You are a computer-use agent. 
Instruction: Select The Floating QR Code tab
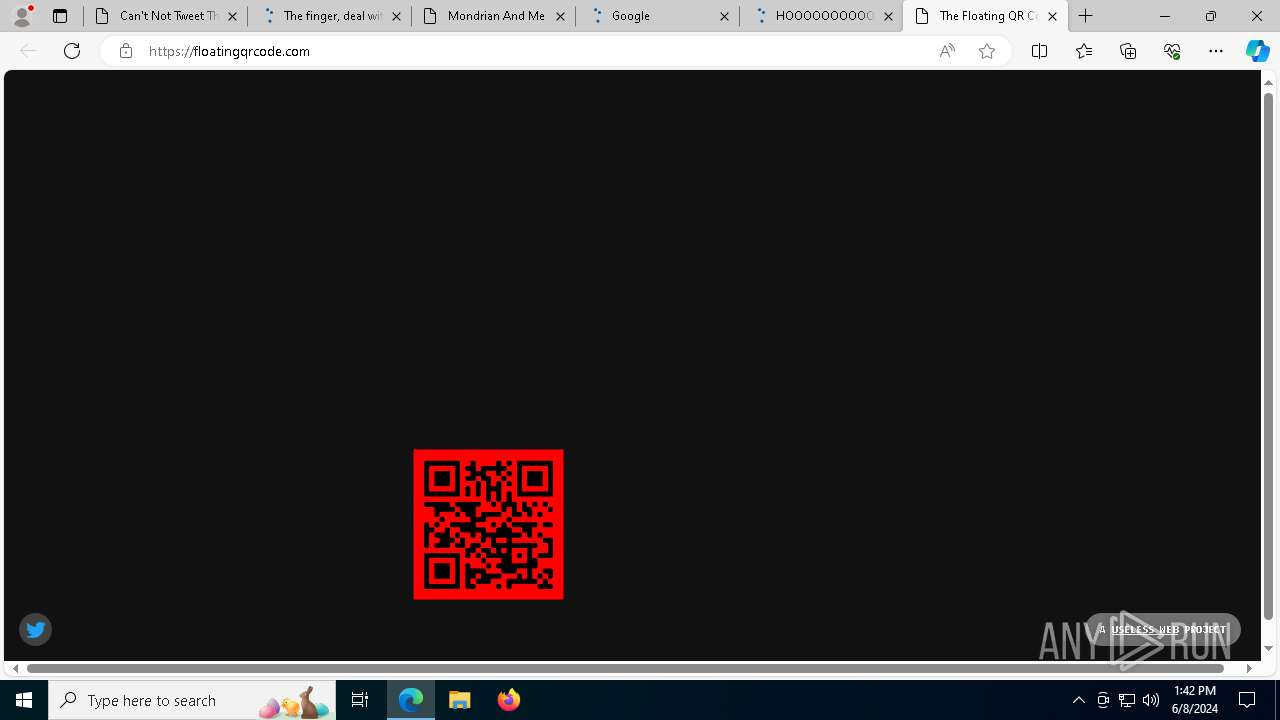click(985, 16)
